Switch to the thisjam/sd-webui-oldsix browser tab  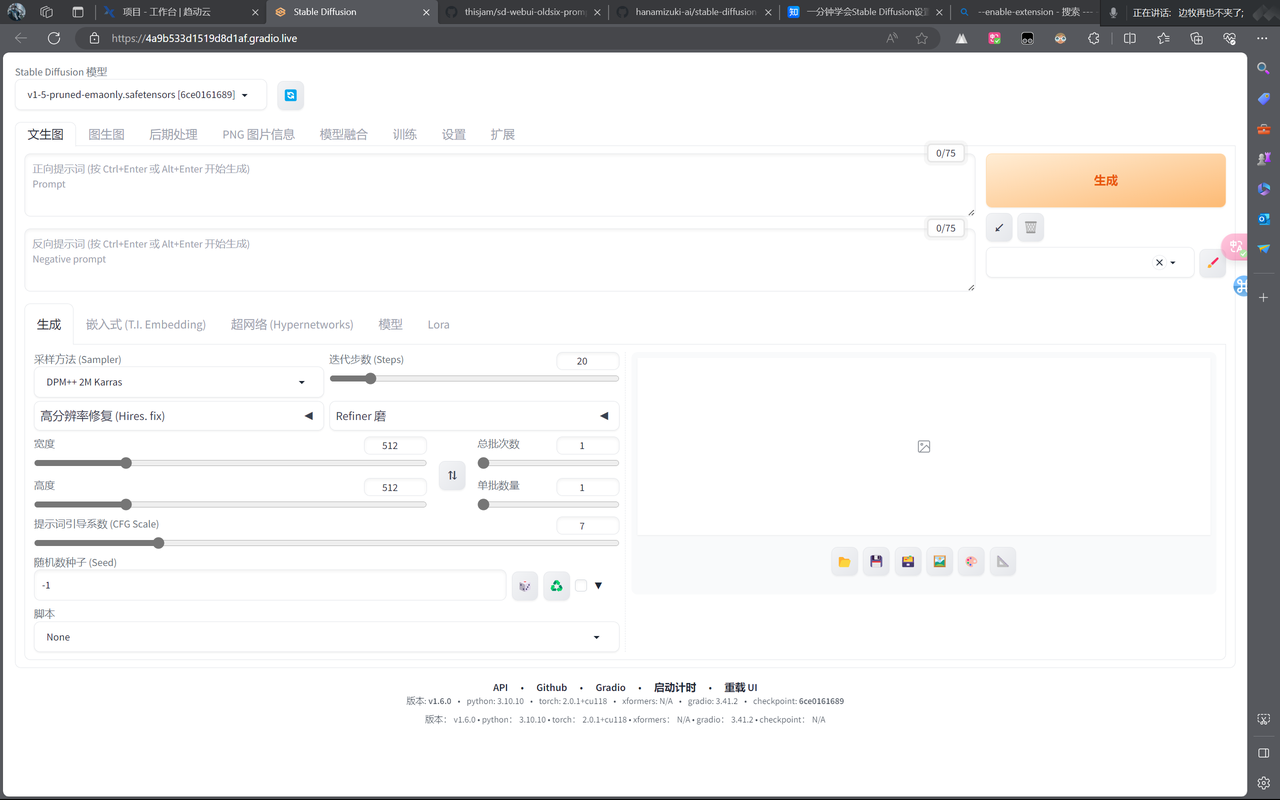point(522,12)
